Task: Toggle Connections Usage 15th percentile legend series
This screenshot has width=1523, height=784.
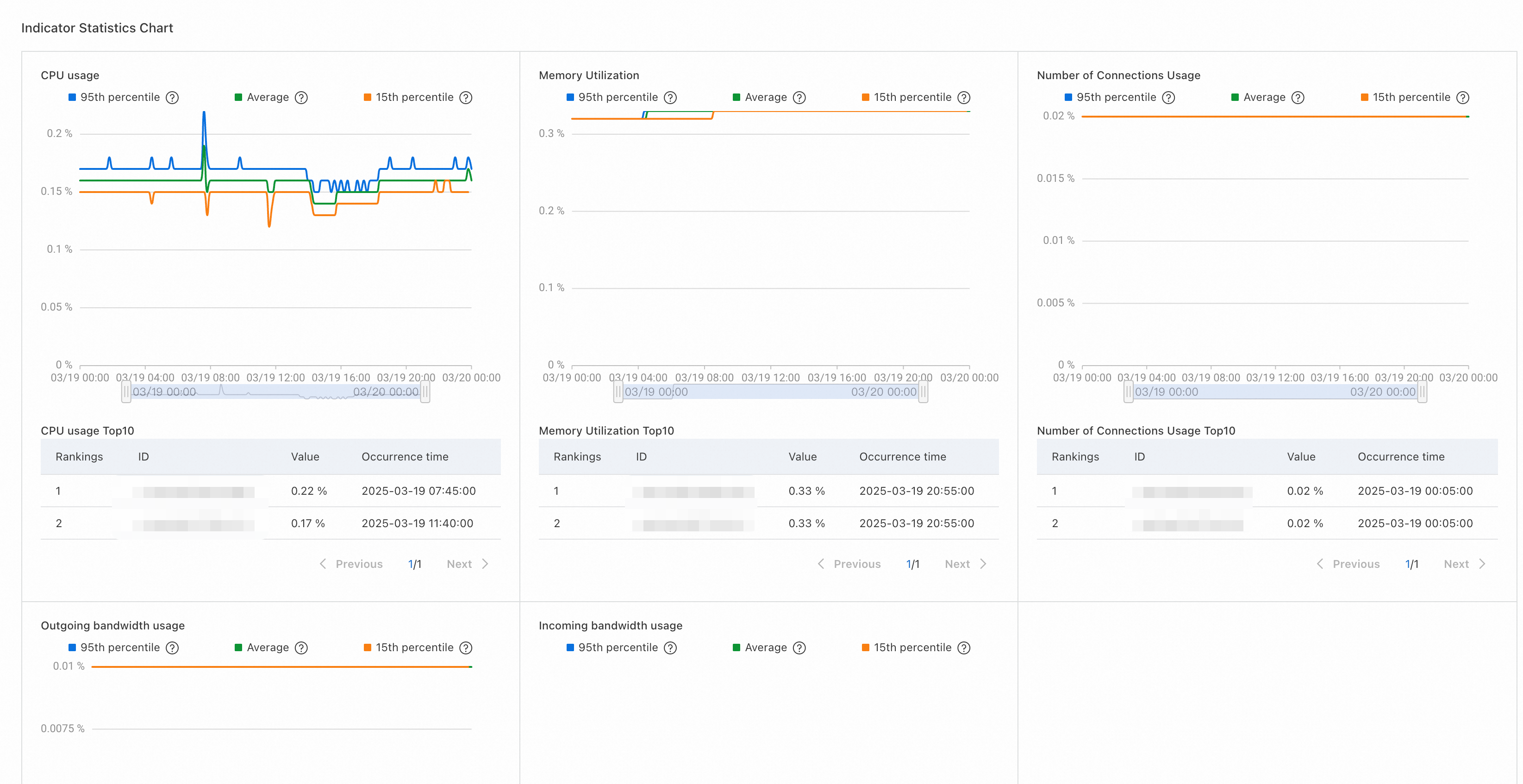Action: pos(1405,98)
